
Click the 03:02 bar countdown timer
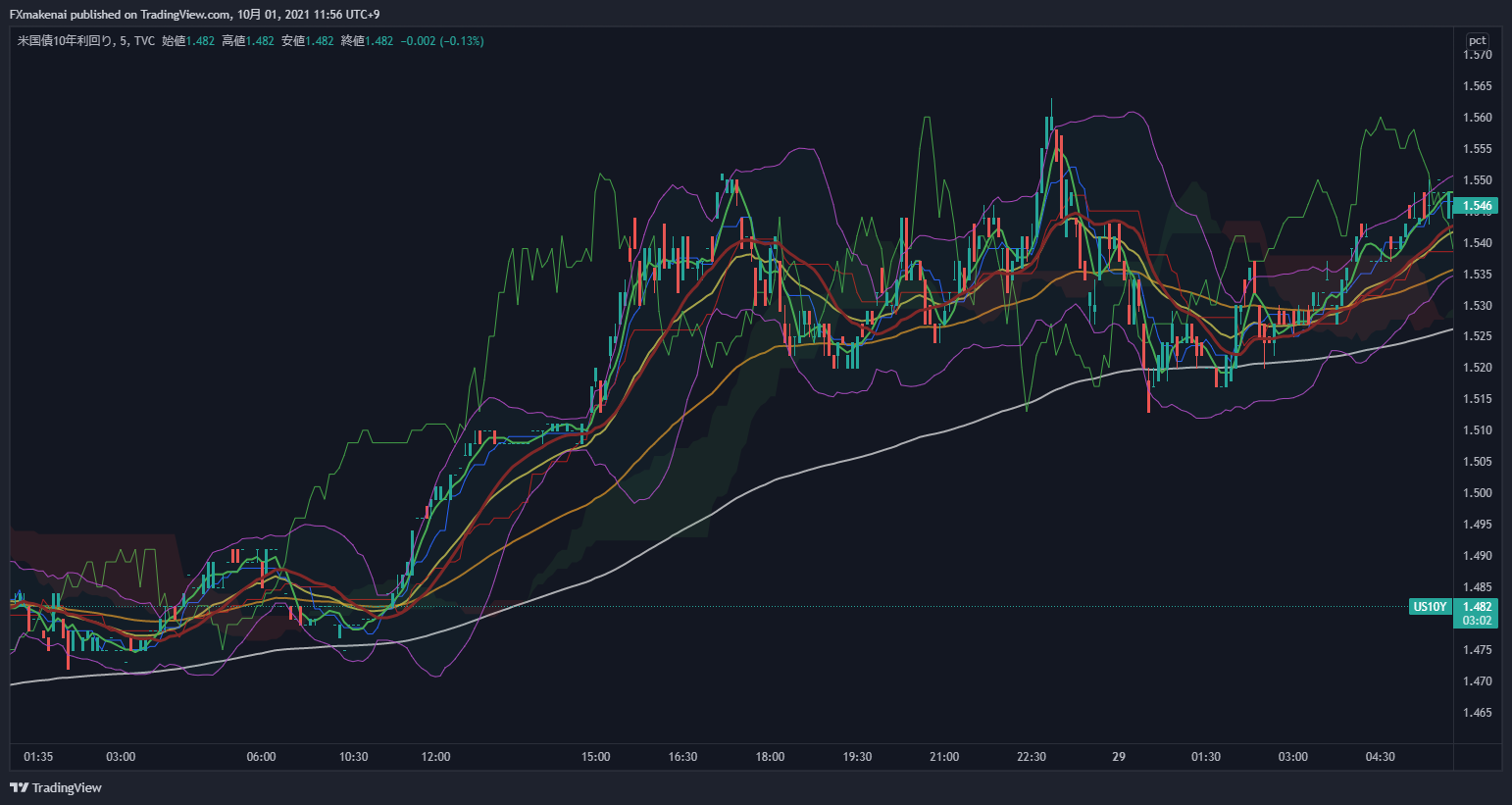[1477, 621]
